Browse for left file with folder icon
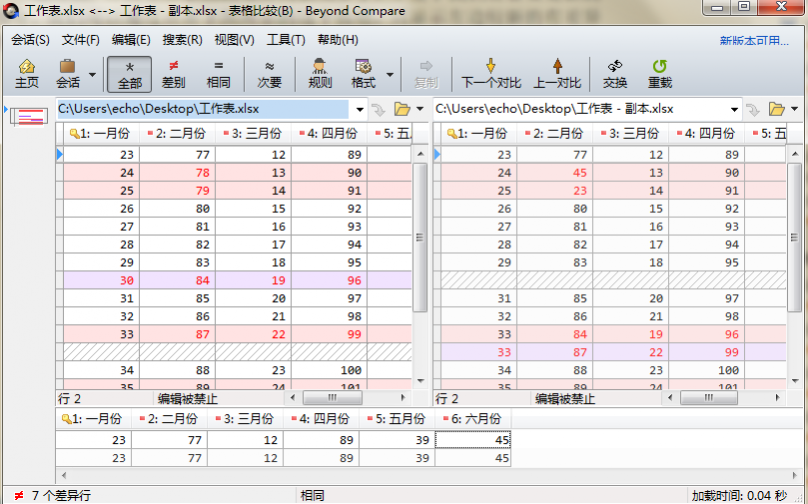Viewport: 808px width, 504px height. click(x=402, y=109)
